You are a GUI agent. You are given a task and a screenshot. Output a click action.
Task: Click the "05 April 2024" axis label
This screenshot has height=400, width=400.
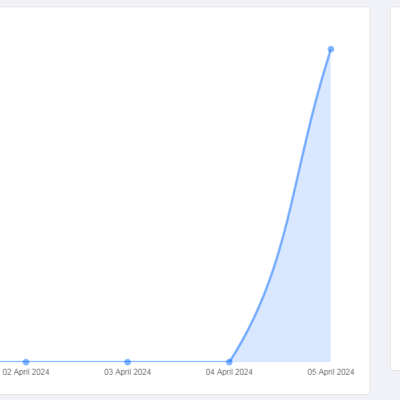[x=331, y=372]
